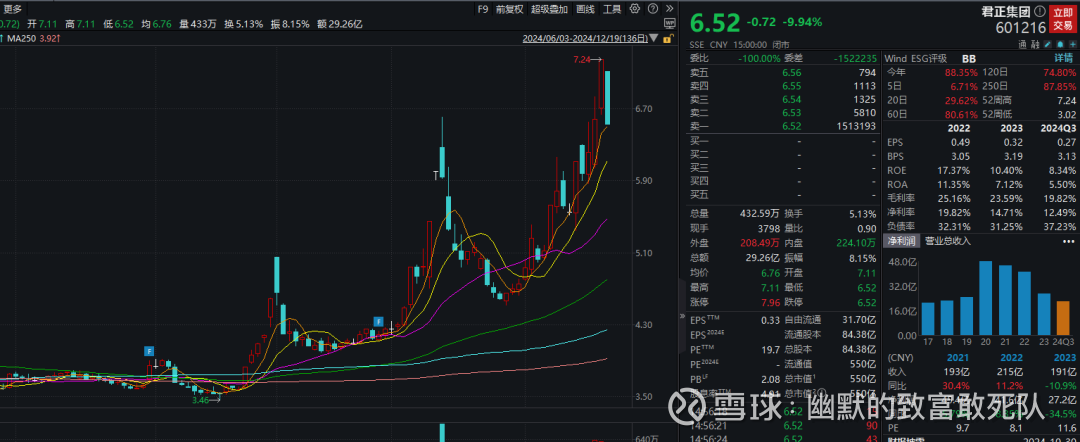Click the 立即交易 trade now button
1080x442 pixels.
tap(1063, 19)
